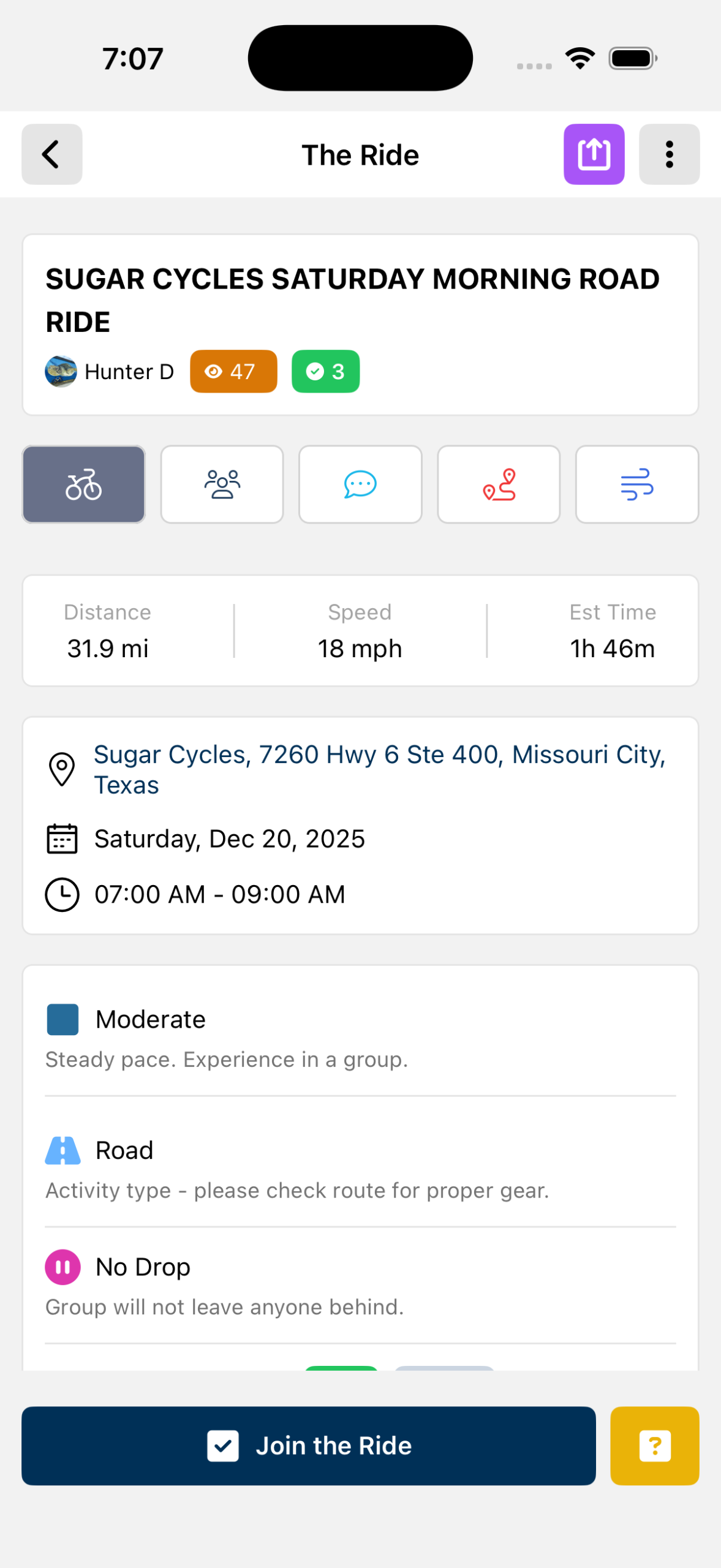Open the three-dot more options menu
721x1568 pixels.
tap(669, 154)
